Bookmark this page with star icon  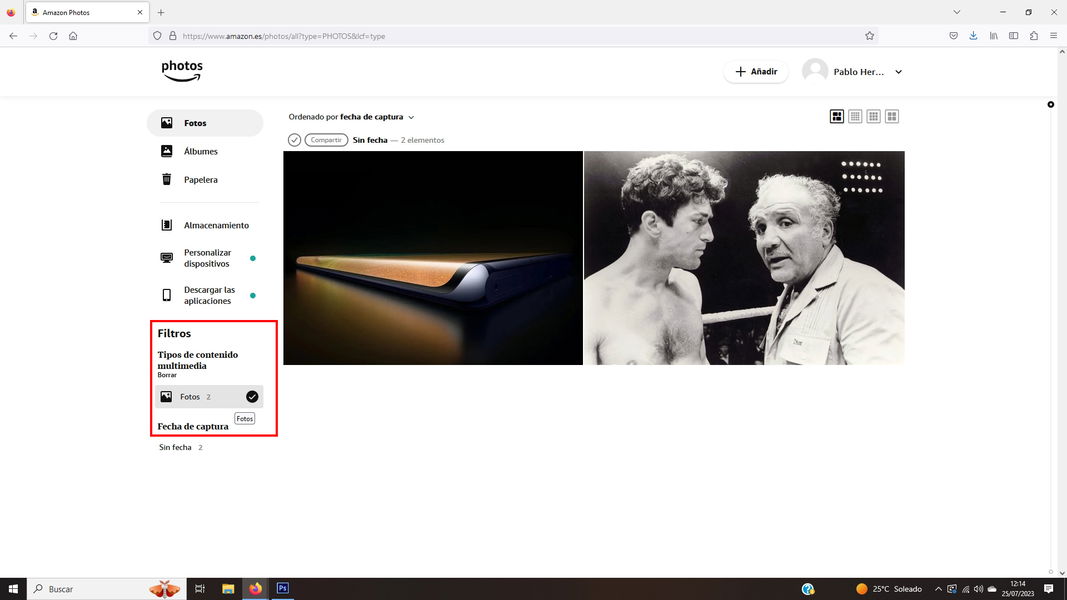pyautogui.click(x=869, y=36)
